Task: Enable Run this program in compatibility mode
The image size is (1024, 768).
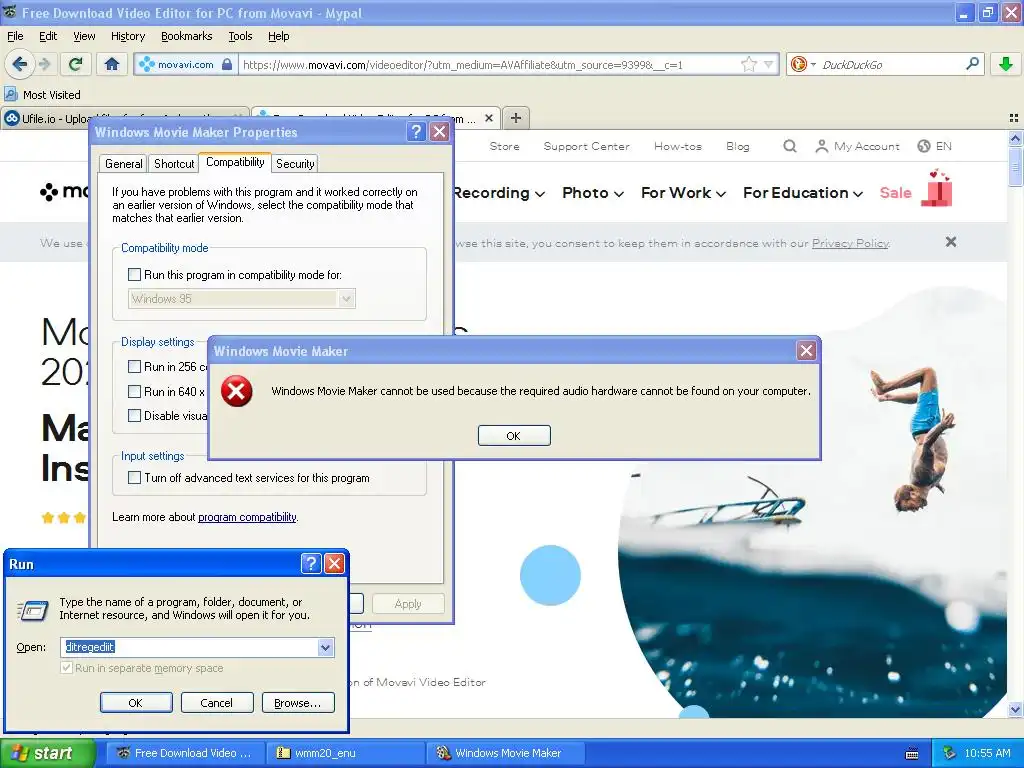Action: pos(134,275)
